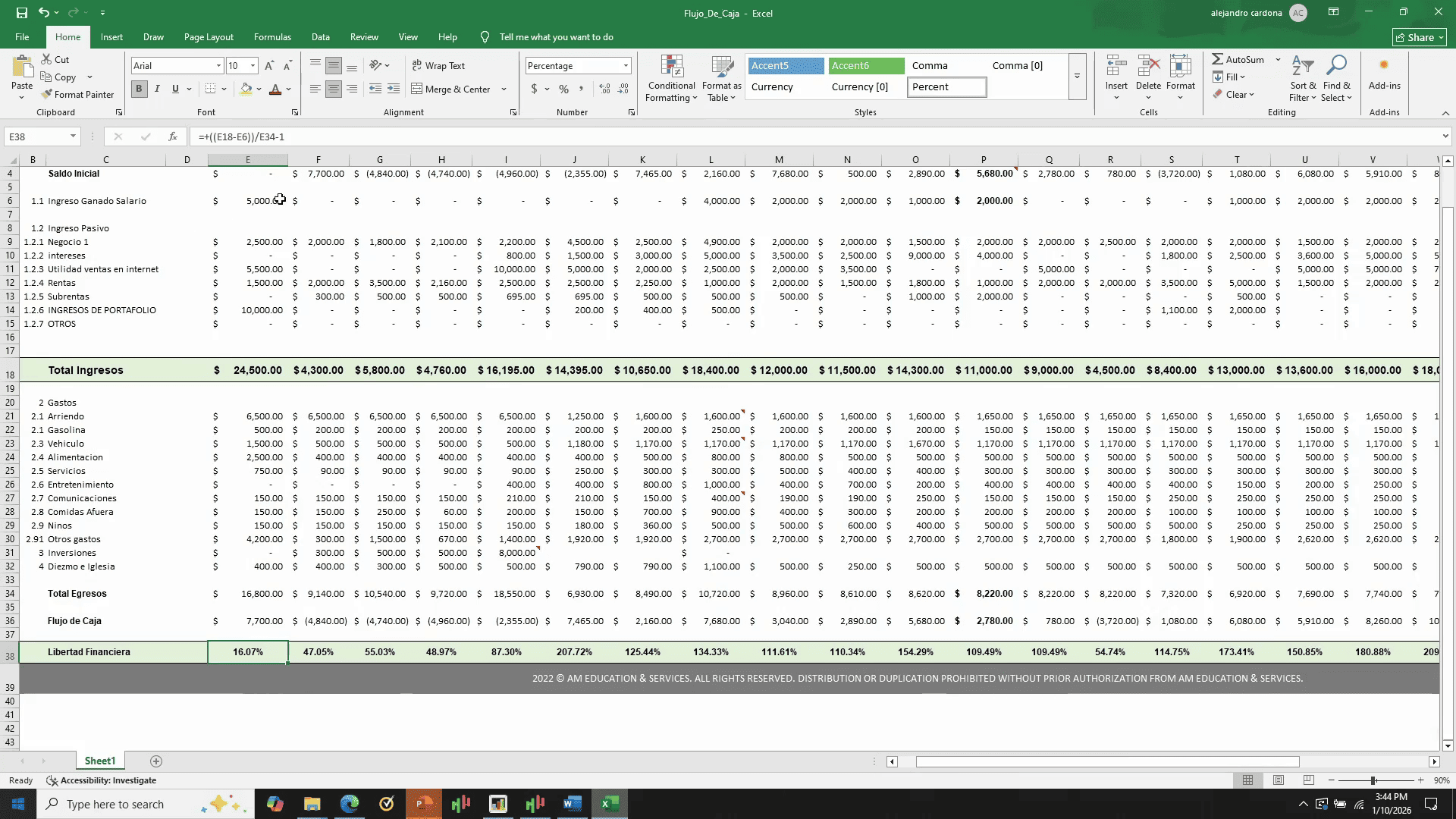Apply the Accent6 cell style
The height and width of the screenshot is (819, 1456).
point(866,66)
